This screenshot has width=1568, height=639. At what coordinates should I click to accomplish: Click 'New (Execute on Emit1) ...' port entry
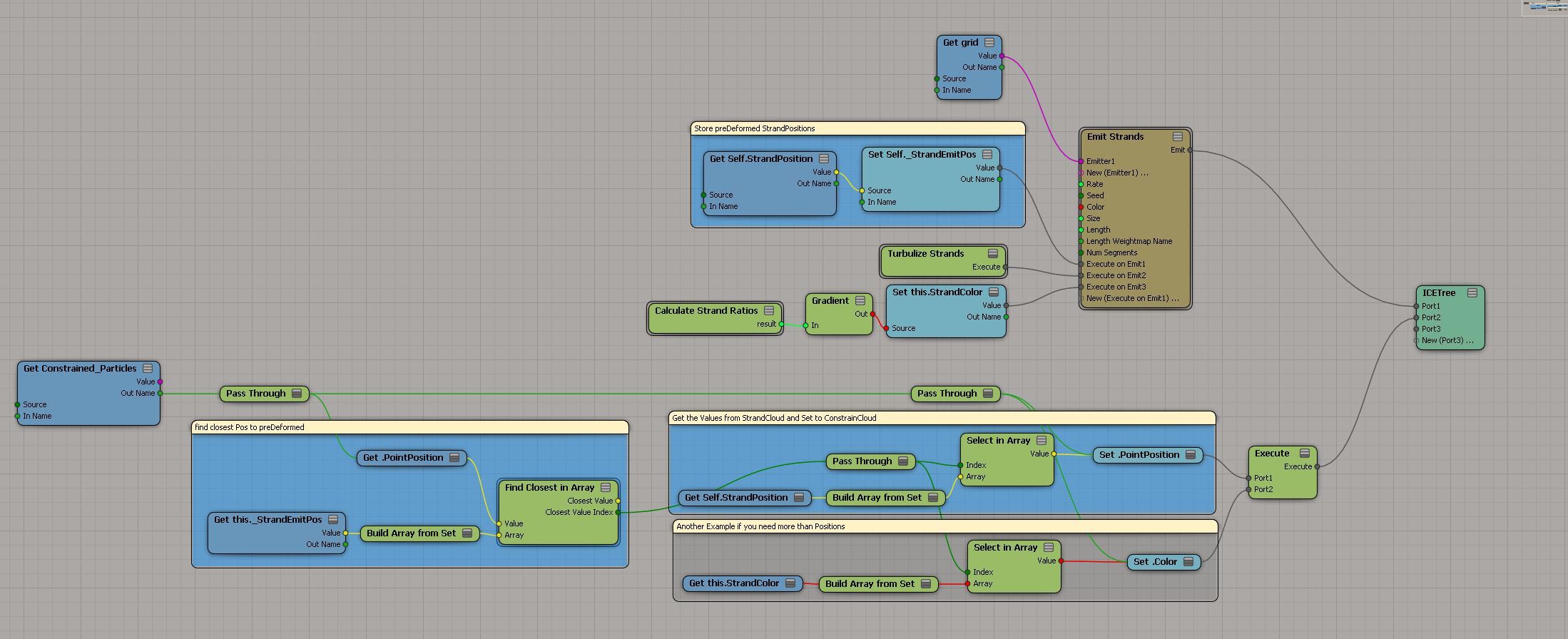pos(1132,298)
